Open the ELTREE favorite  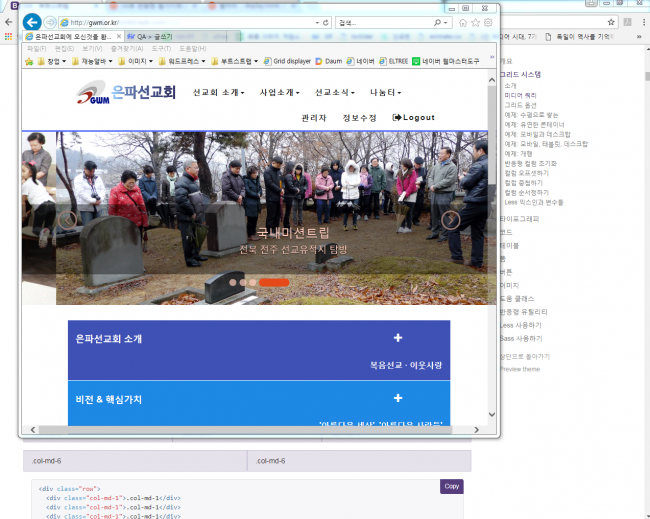tap(393, 61)
